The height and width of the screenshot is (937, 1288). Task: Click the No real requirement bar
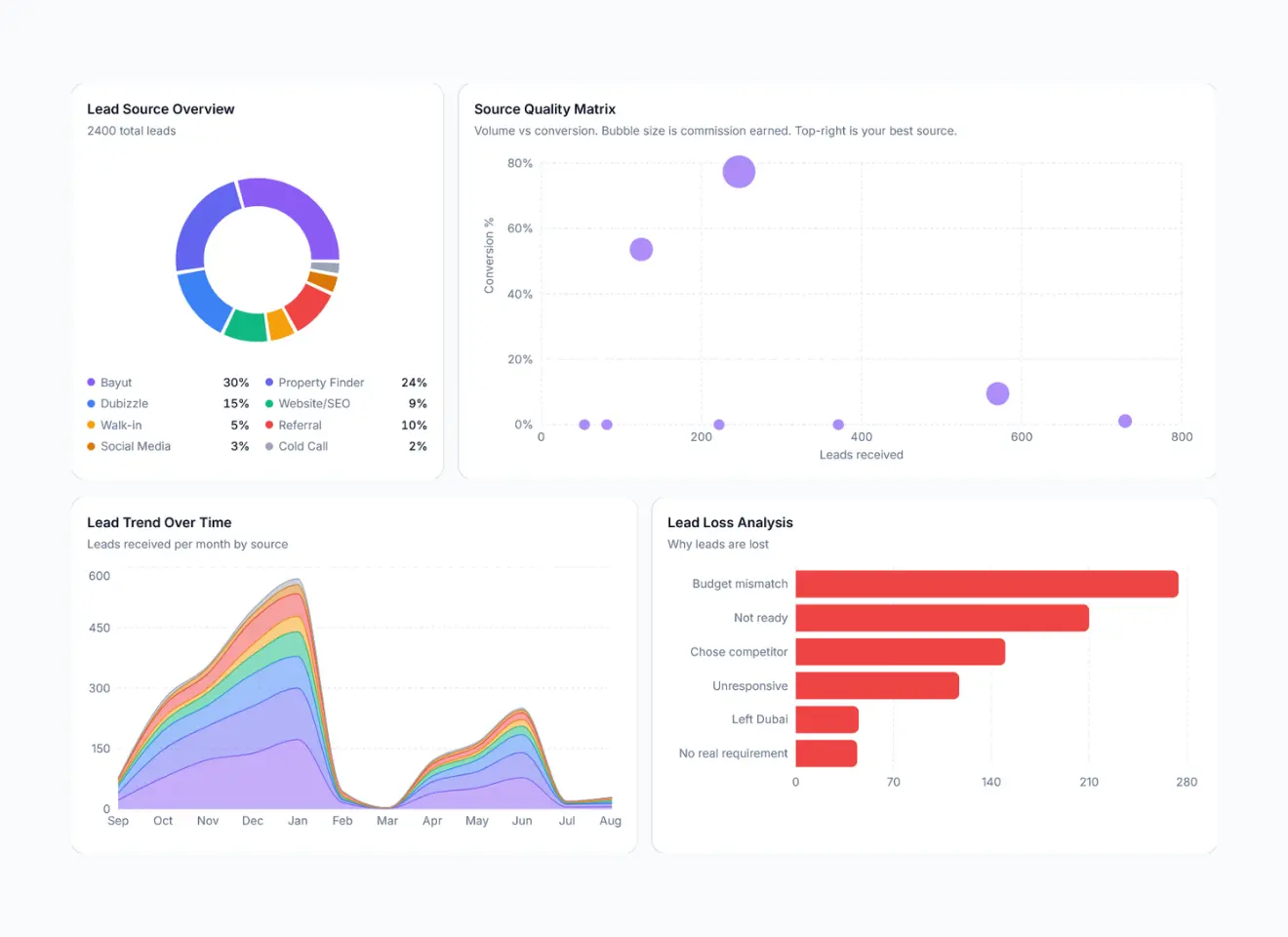[826, 754]
